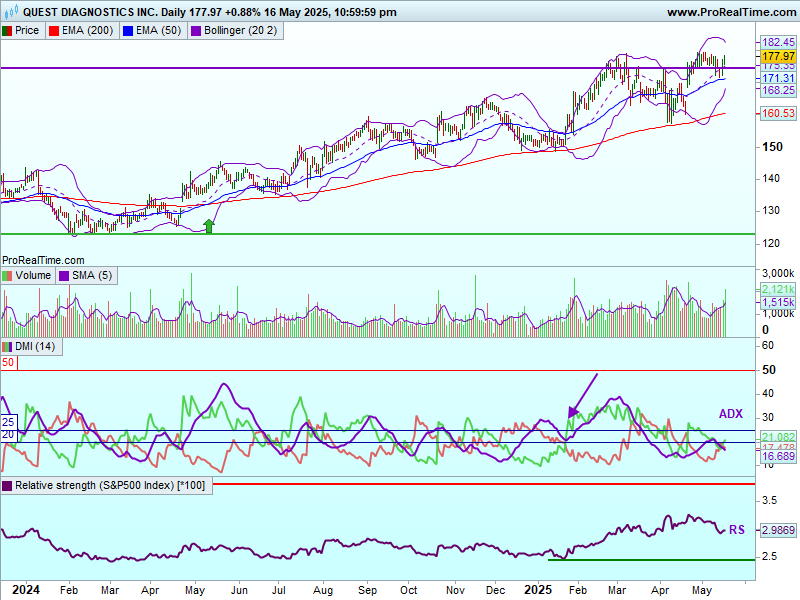Click the red 50 level label in the DMI panel

pyautogui.click(x=8, y=363)
